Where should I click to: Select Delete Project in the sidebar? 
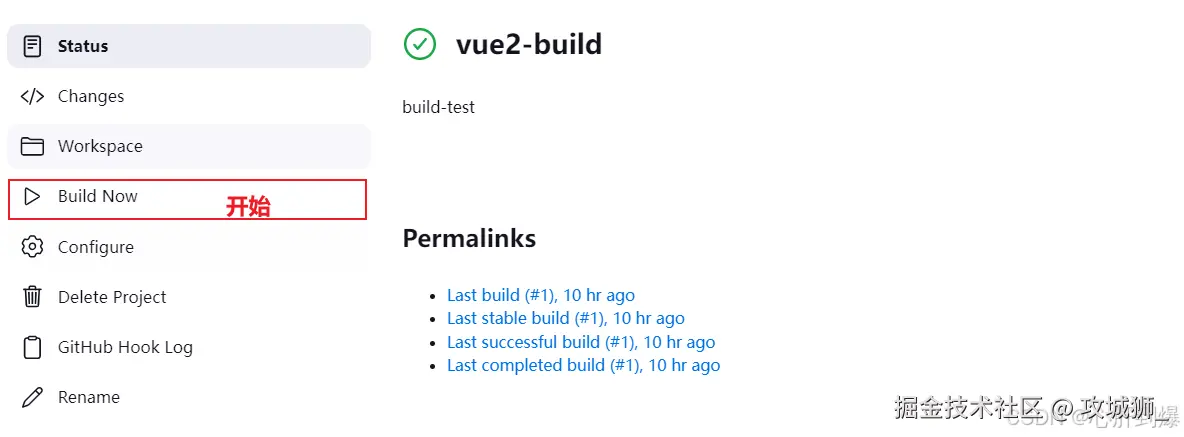(112, 297)
